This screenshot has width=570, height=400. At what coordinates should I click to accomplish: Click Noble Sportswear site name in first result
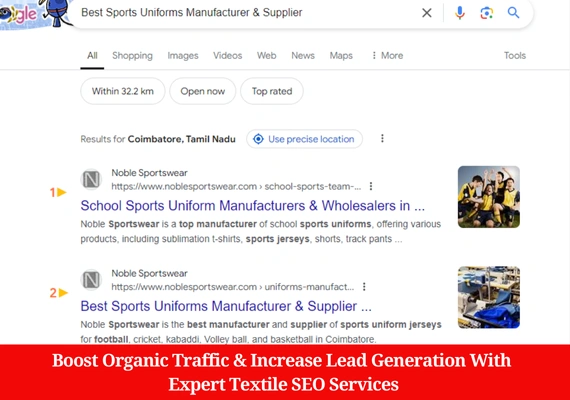tap(149, 173)
